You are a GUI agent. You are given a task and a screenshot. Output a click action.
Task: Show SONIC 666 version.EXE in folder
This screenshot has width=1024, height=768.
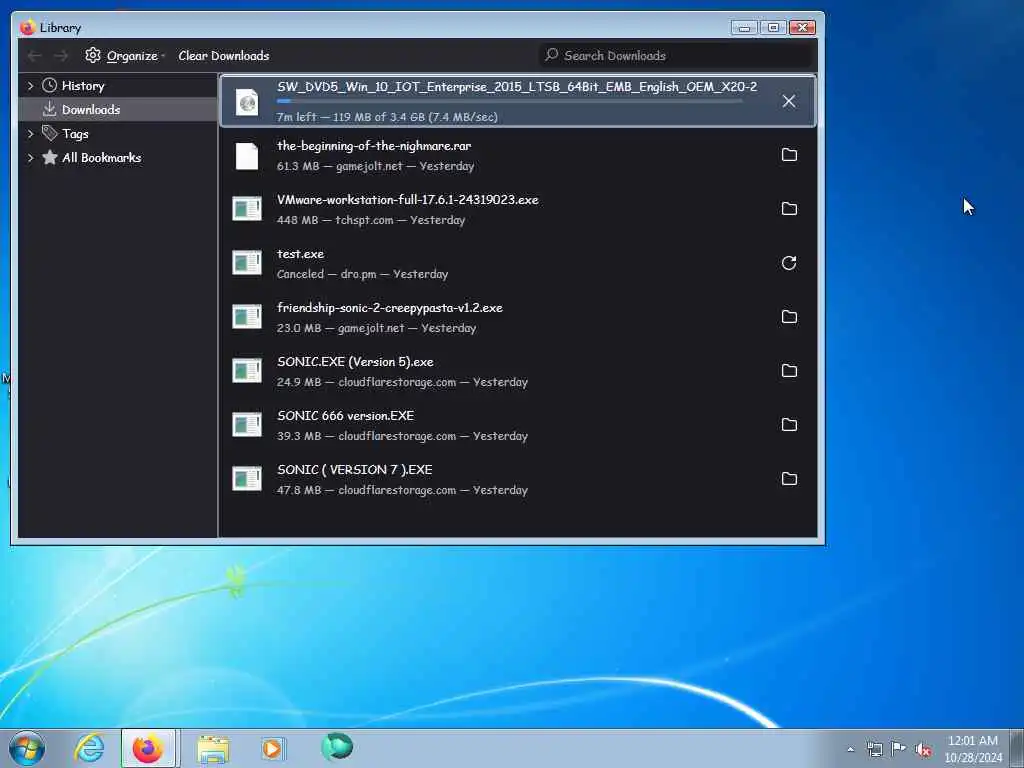pos(789,424)
